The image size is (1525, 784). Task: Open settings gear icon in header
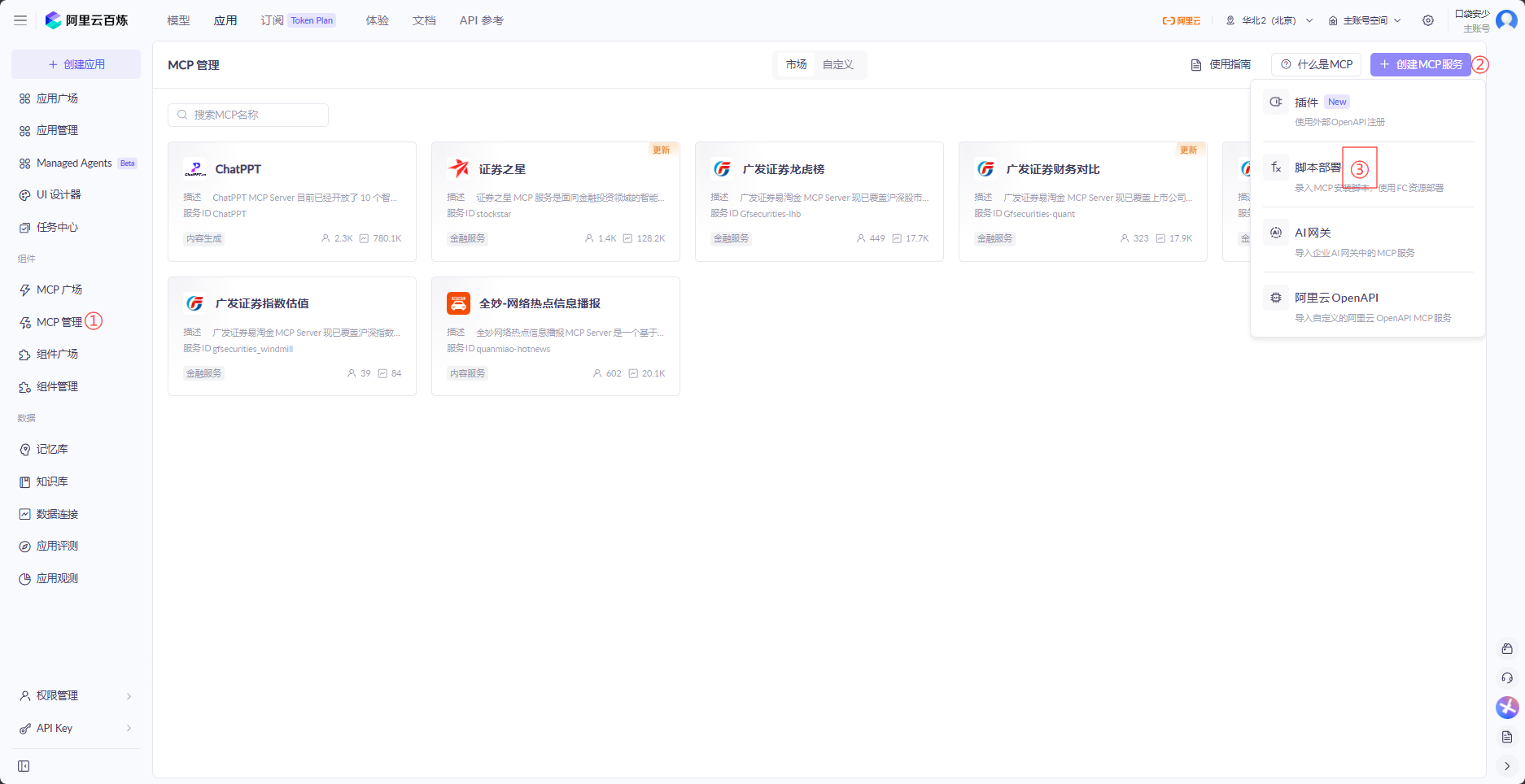click(1428, 20)
